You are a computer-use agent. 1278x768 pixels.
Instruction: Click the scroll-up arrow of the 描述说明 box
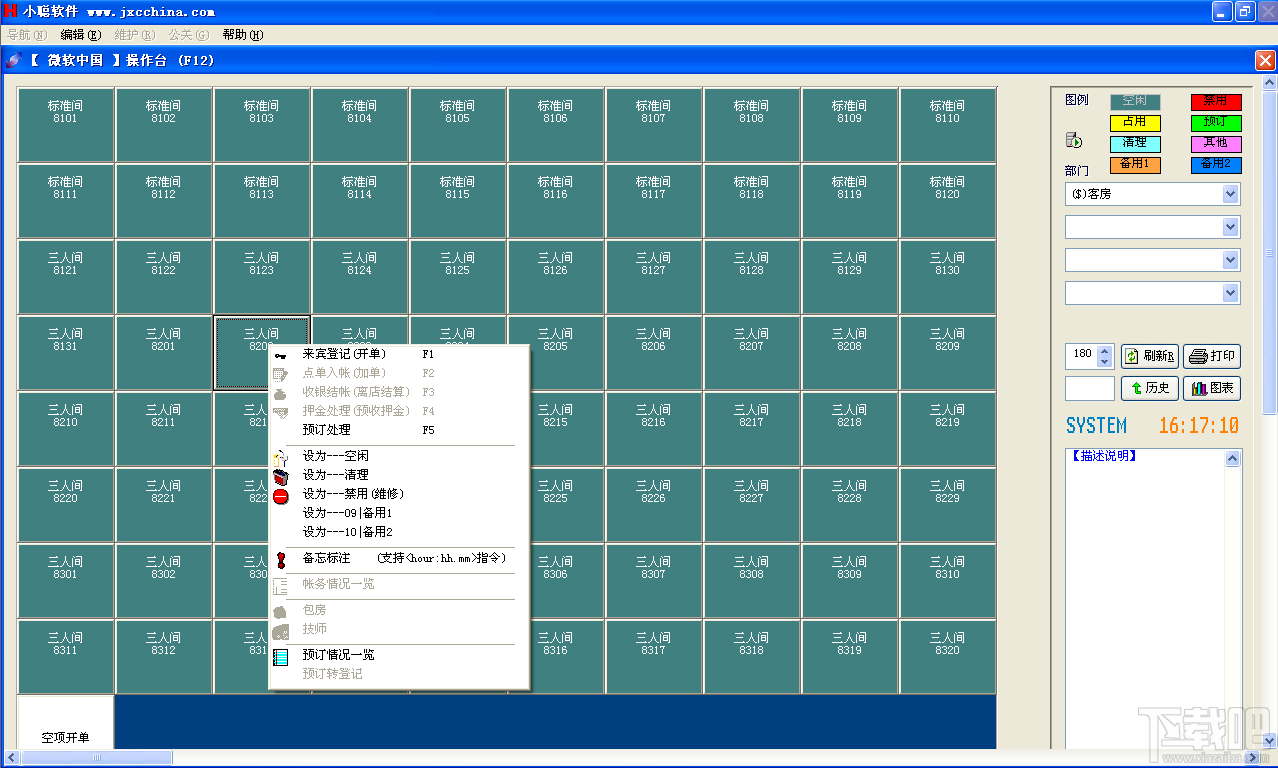coord(1233,459)
